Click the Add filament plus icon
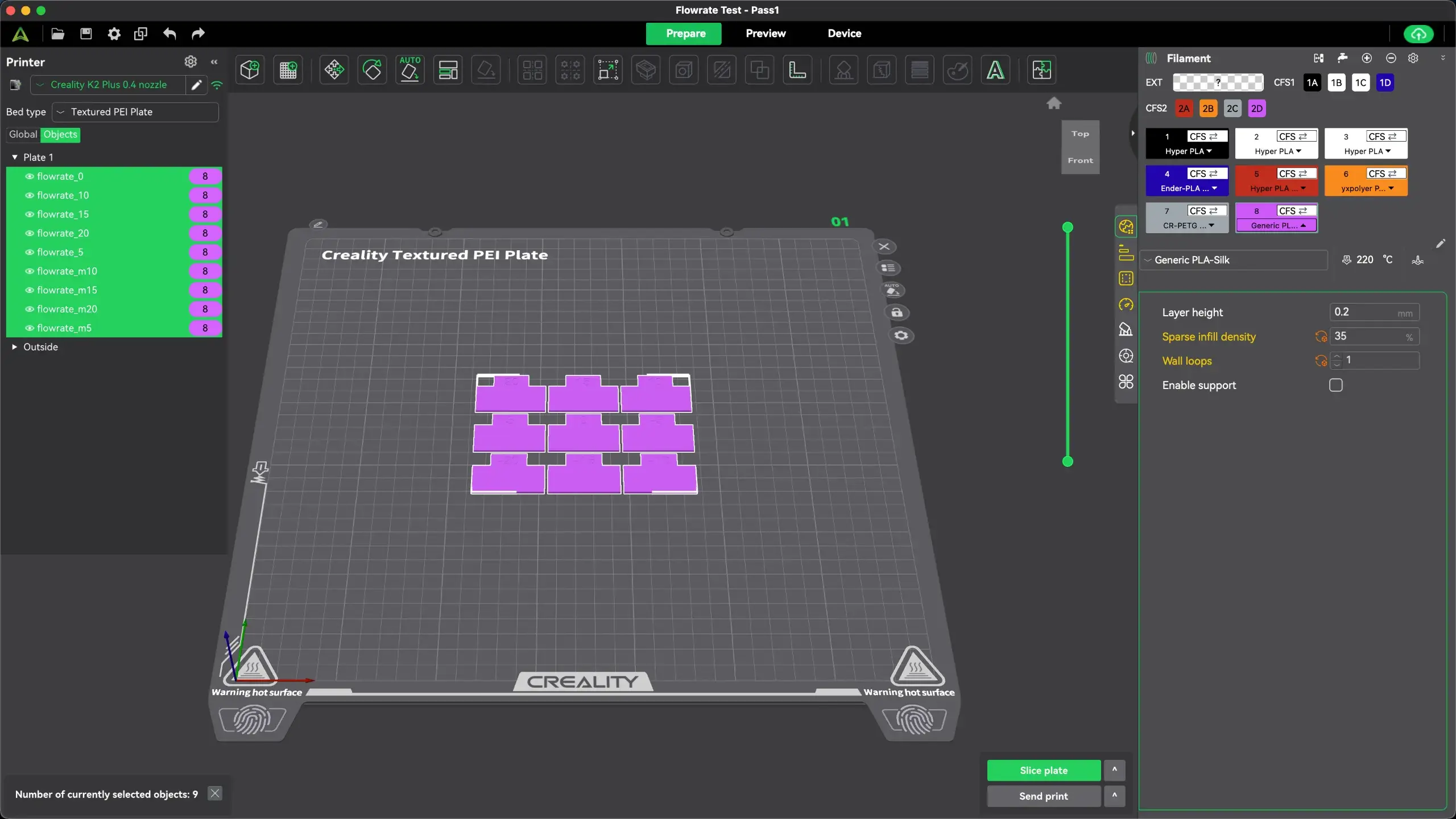 point(1367,59)
